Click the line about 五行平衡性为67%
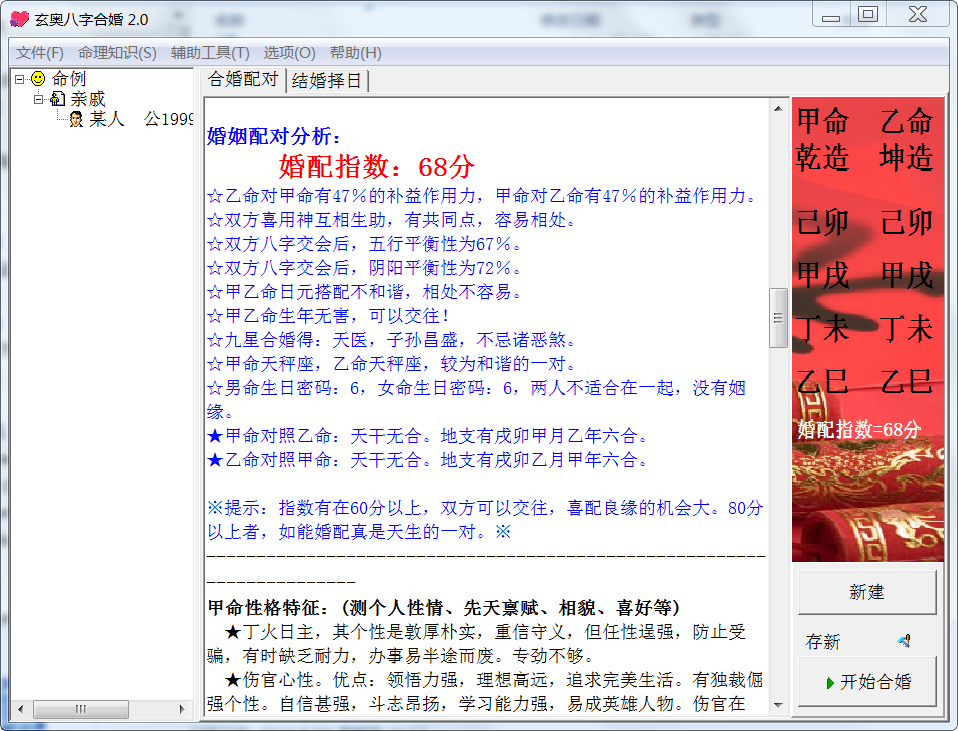This screenshot has width=958, height=731. (x=365, y=244)
